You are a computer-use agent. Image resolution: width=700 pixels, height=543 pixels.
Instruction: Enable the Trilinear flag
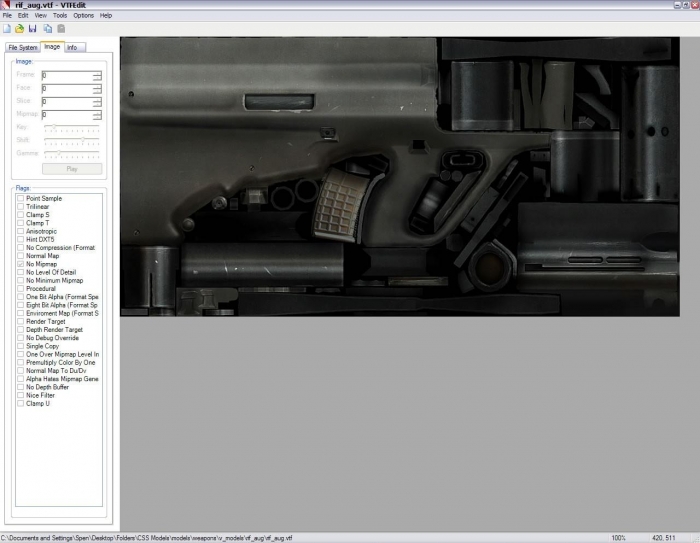coord(21,207)
